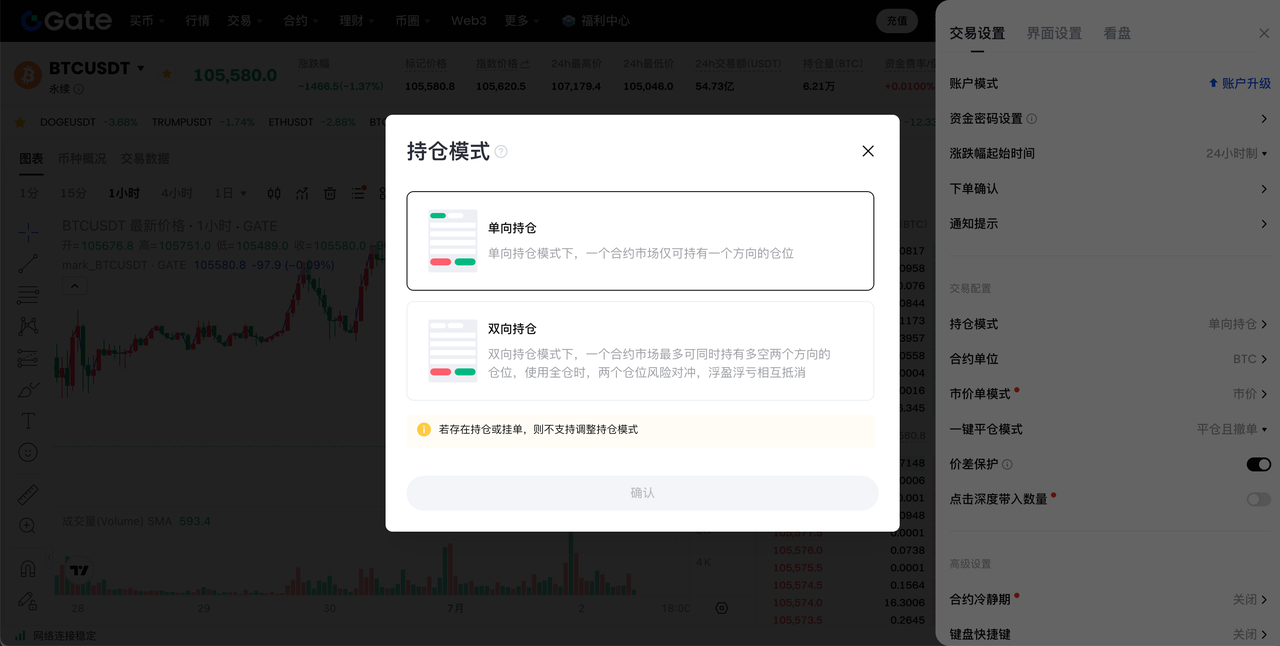The height and width of the screenshot is (646, 1280).
Task: Click the Gate logo in header
Action: pos(66,20)
